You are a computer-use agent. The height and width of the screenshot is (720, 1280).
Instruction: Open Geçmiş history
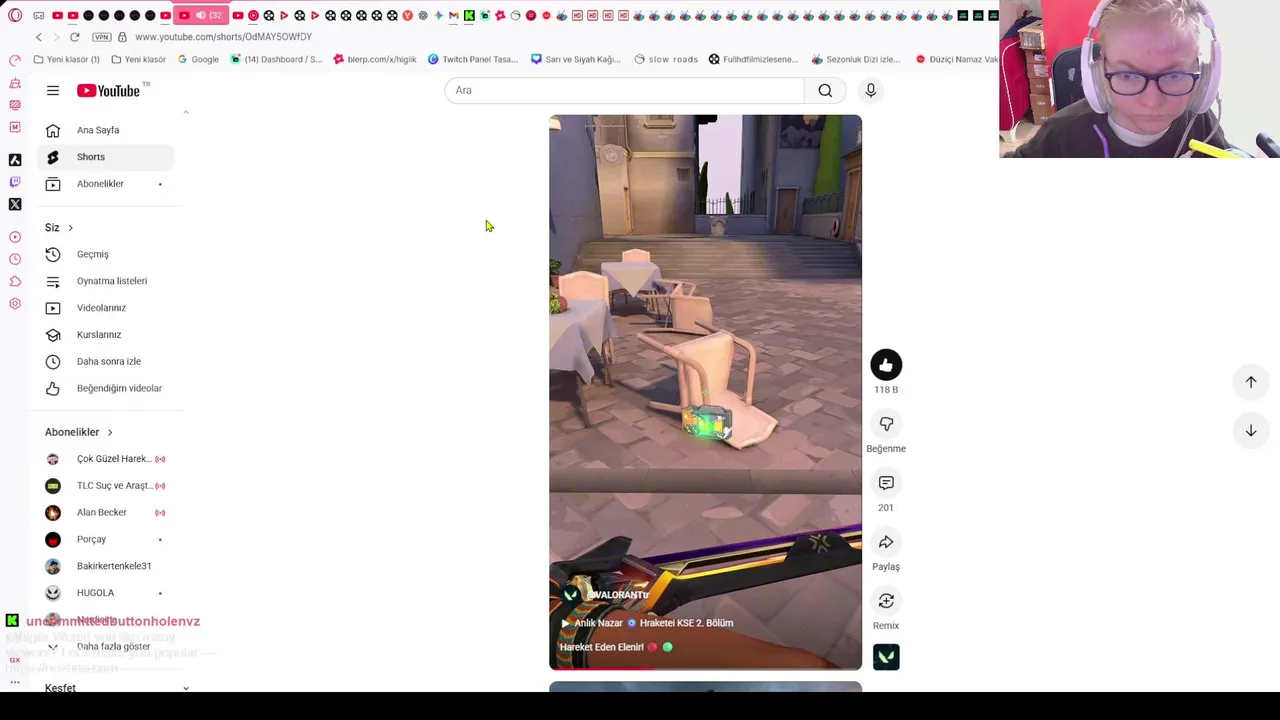pyautogui.click(x=105, y=254)
